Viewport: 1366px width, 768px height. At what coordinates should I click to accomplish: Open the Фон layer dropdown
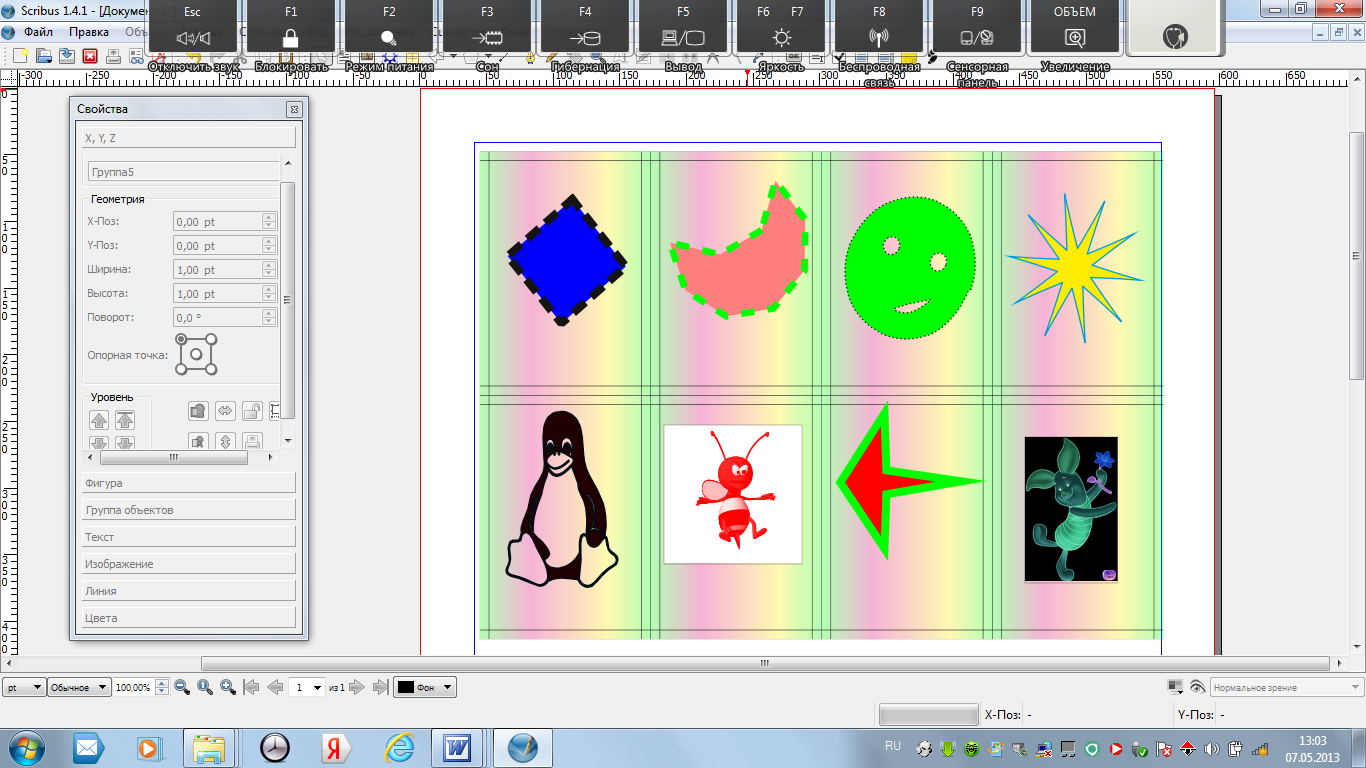click(425, 687)
